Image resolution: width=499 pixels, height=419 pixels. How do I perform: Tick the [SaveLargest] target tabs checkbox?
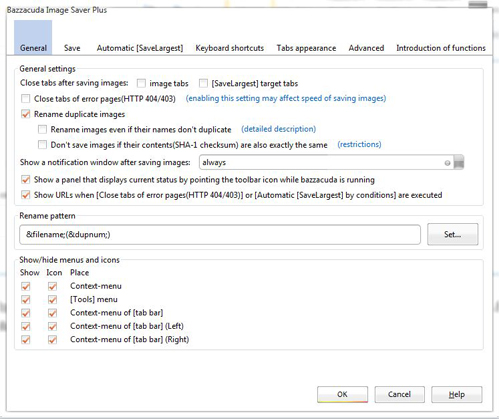pos(203,83)
